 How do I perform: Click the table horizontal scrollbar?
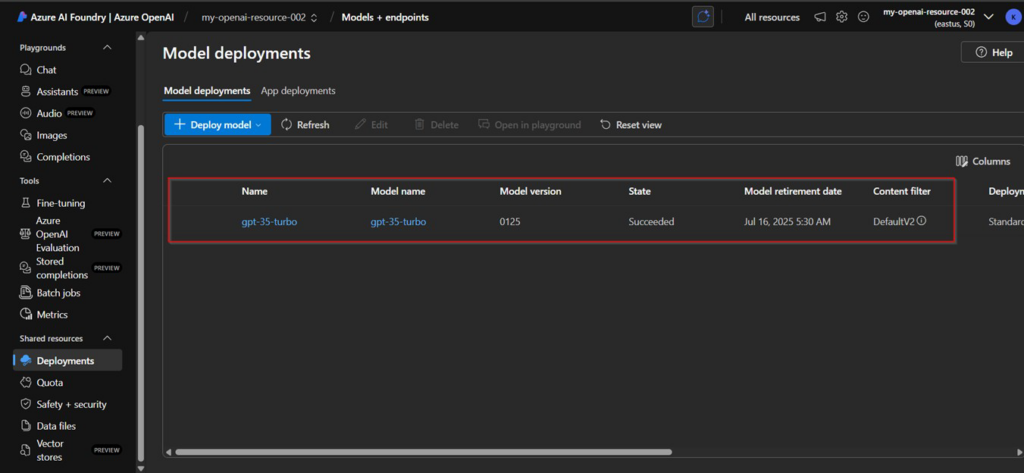[423, 451]
